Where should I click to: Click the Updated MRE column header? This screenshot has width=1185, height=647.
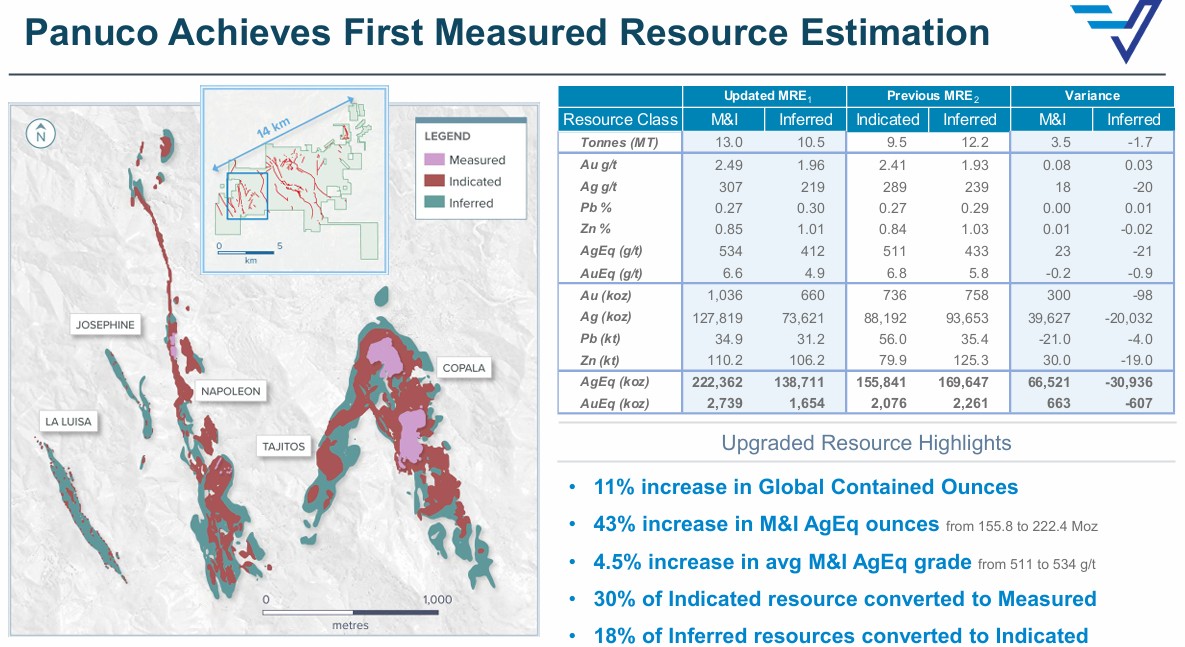point(764,96)
